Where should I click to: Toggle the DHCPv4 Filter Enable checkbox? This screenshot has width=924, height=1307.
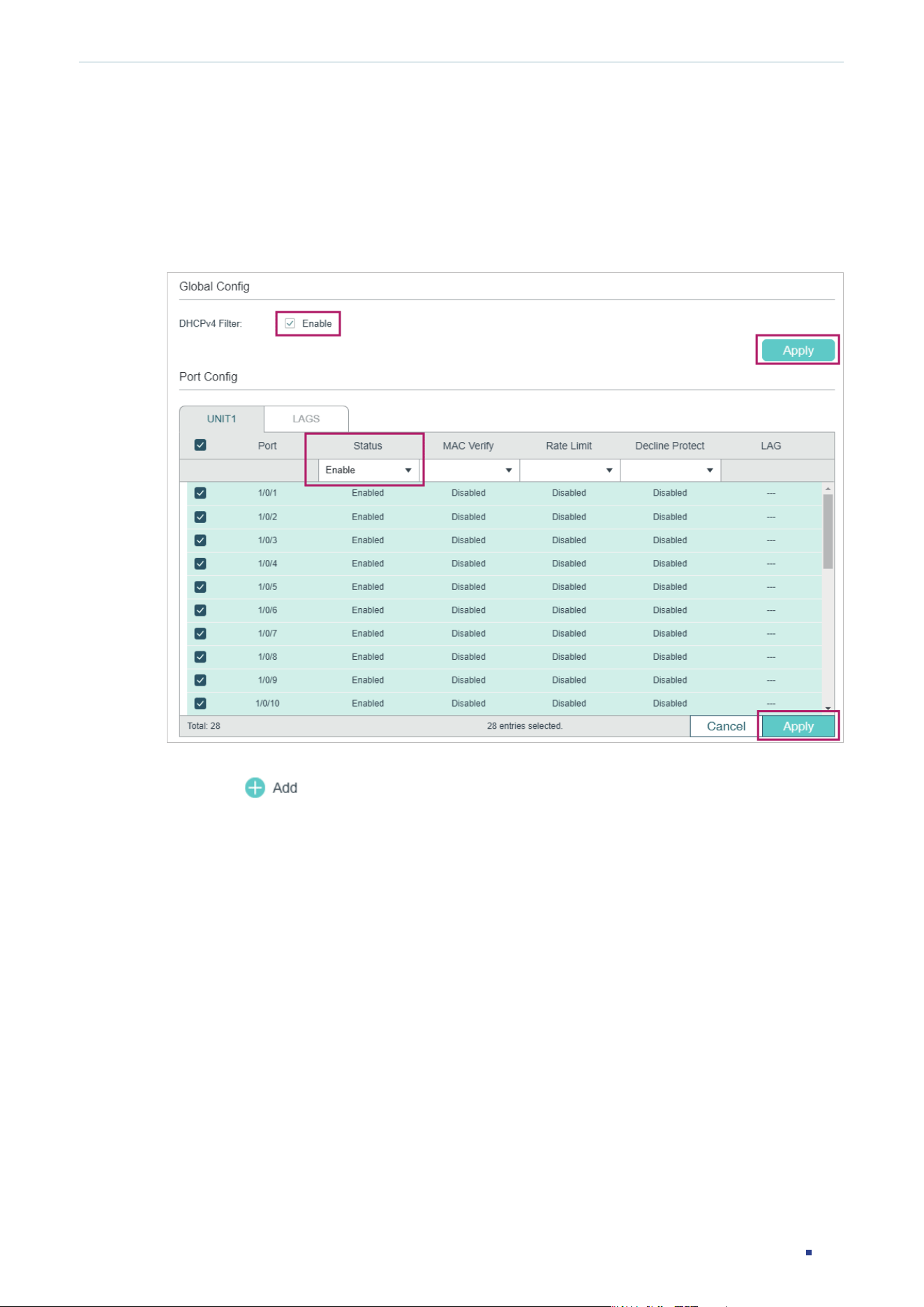coord(290,323)
